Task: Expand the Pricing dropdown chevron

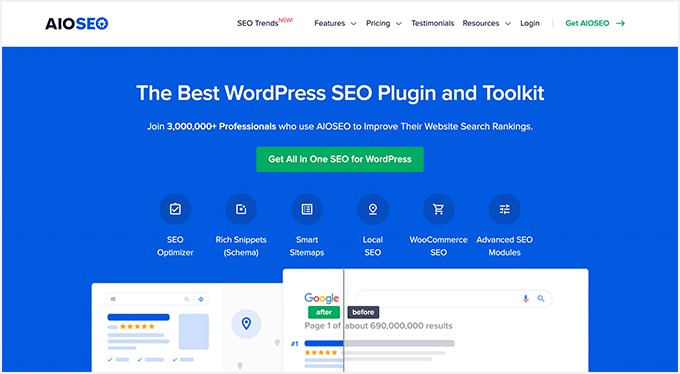Action: pos(399,24)
